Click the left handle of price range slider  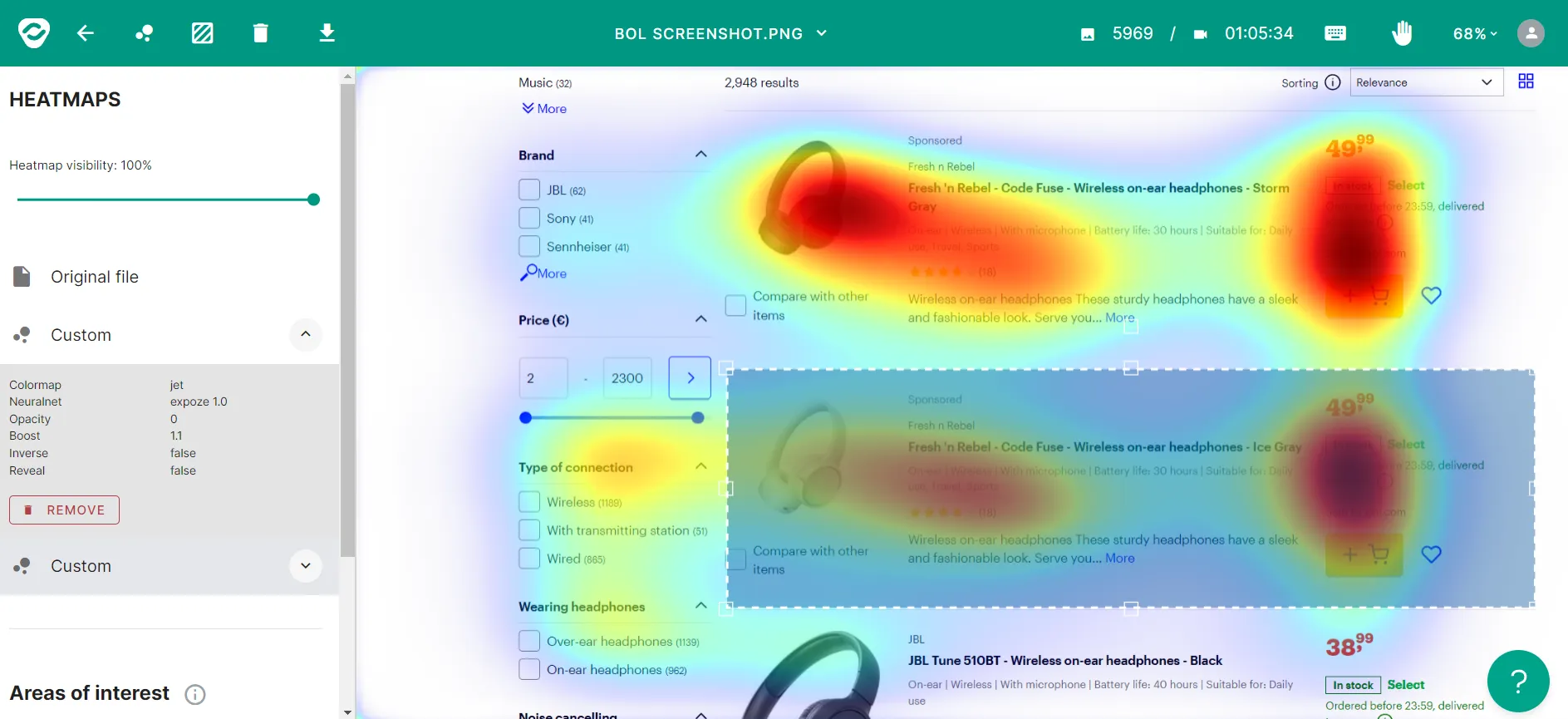[525, 418]
